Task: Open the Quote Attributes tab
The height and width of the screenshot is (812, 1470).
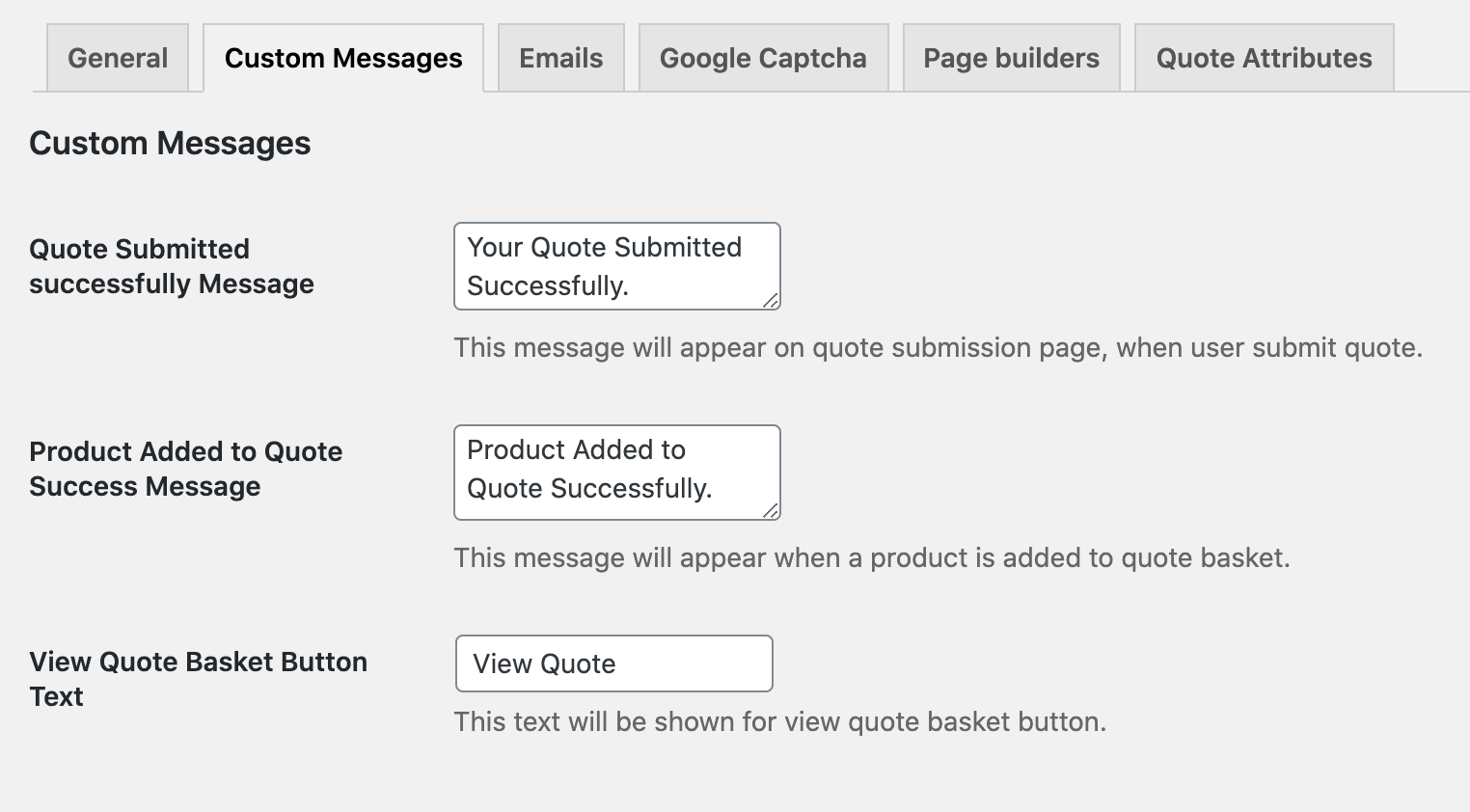Action: tap(1264, 58)
